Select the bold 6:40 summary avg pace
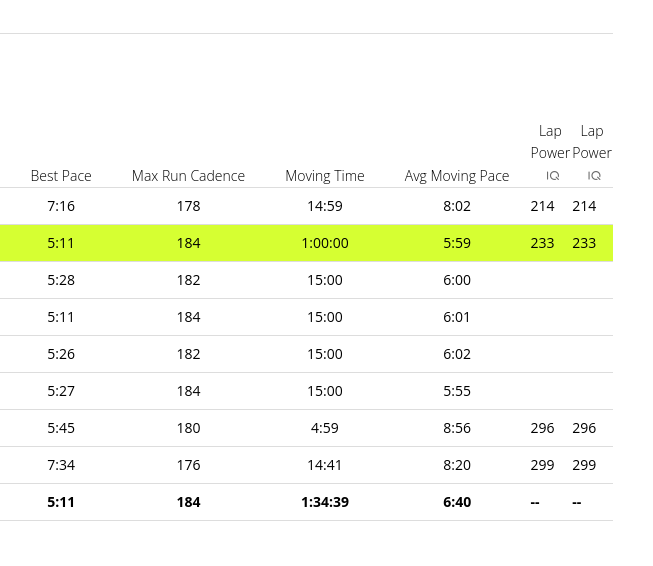The image size is (653, 566). tap(457, 503)
